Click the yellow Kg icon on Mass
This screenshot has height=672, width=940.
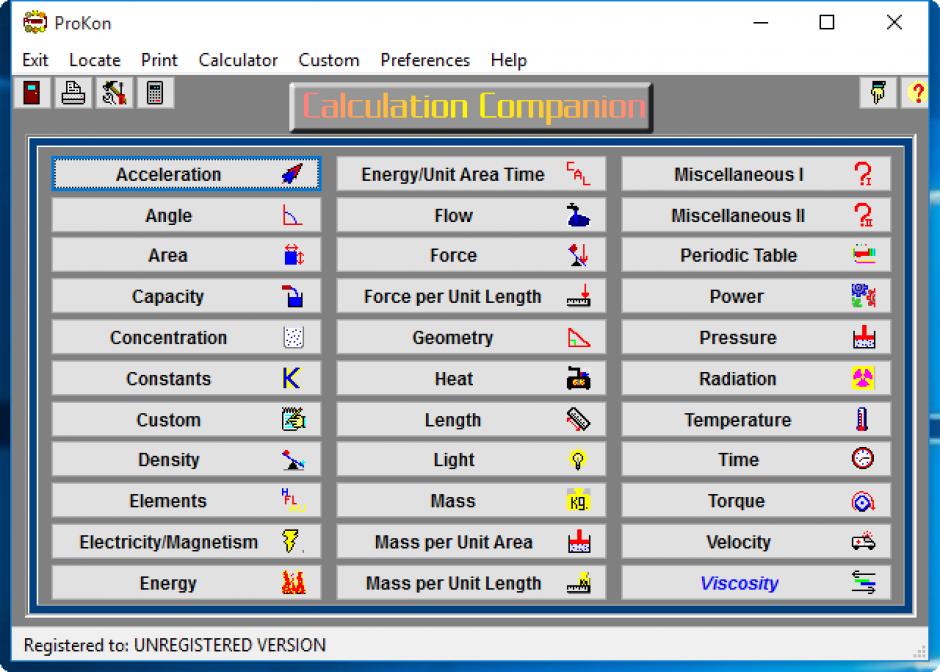[x=579, y=501]
